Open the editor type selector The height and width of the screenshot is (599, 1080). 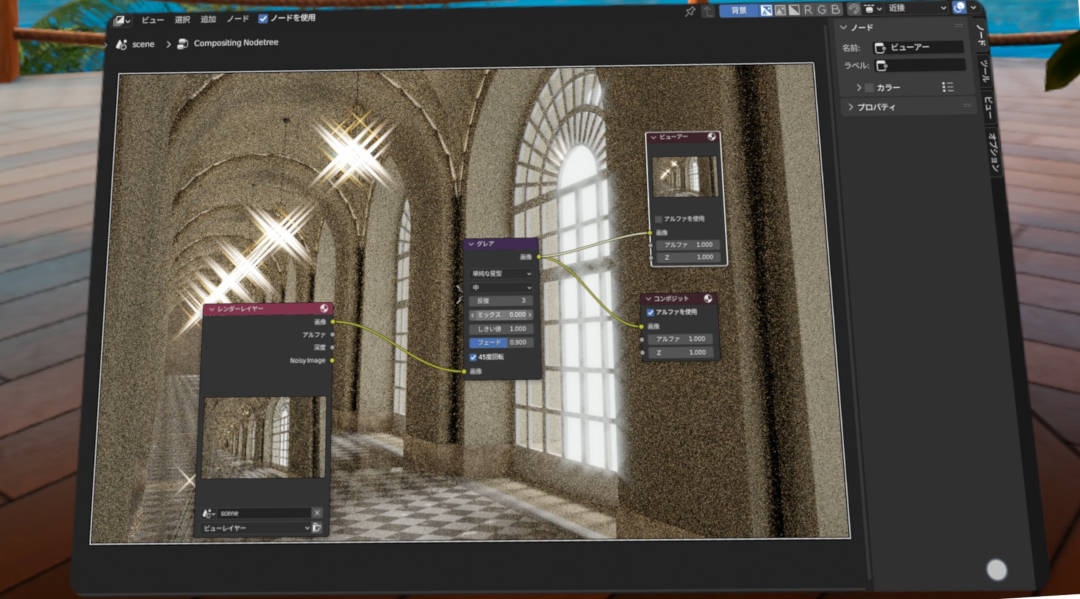coord(121,21)
